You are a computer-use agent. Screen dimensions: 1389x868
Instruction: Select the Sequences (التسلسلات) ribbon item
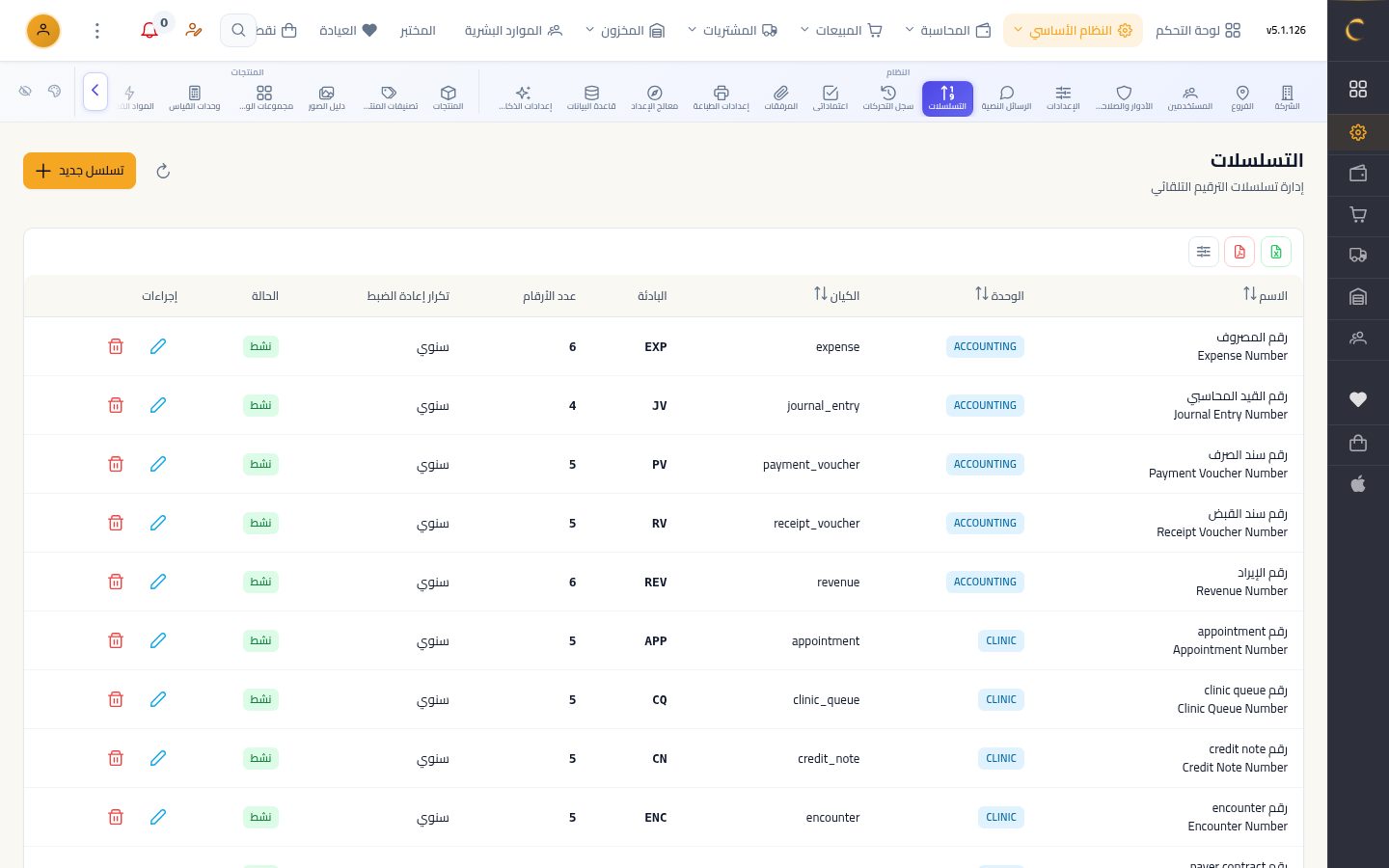pos(947,97)
